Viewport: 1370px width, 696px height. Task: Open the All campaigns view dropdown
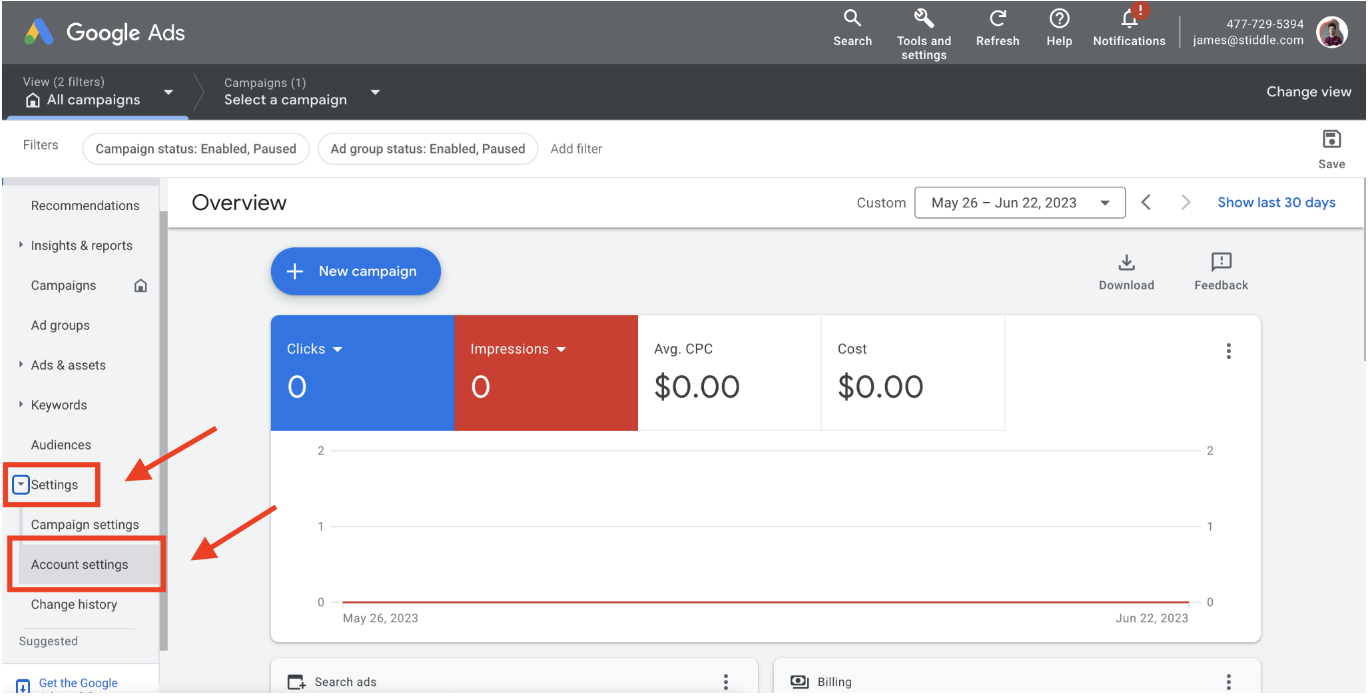(x=168, y=92)
